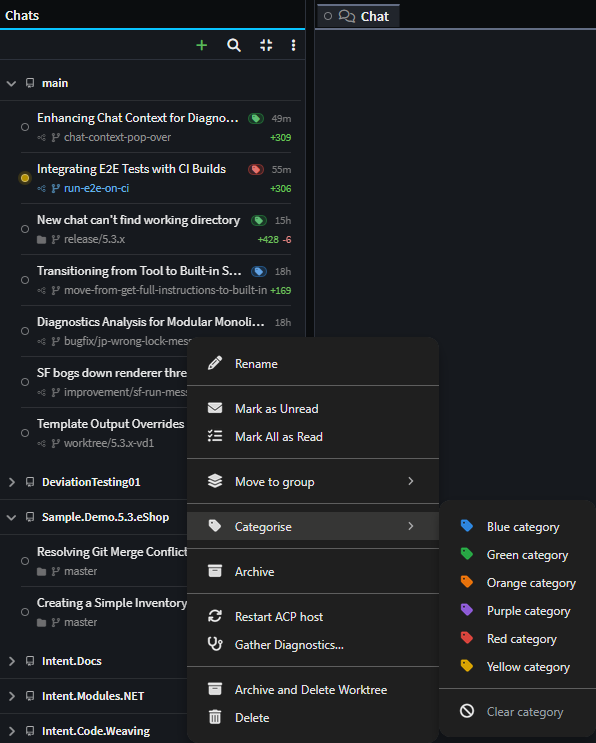The width and height of the screenshot is (596, 743).
Task: Click folder icon beside release/5.3.x
Action: (42, 240)
